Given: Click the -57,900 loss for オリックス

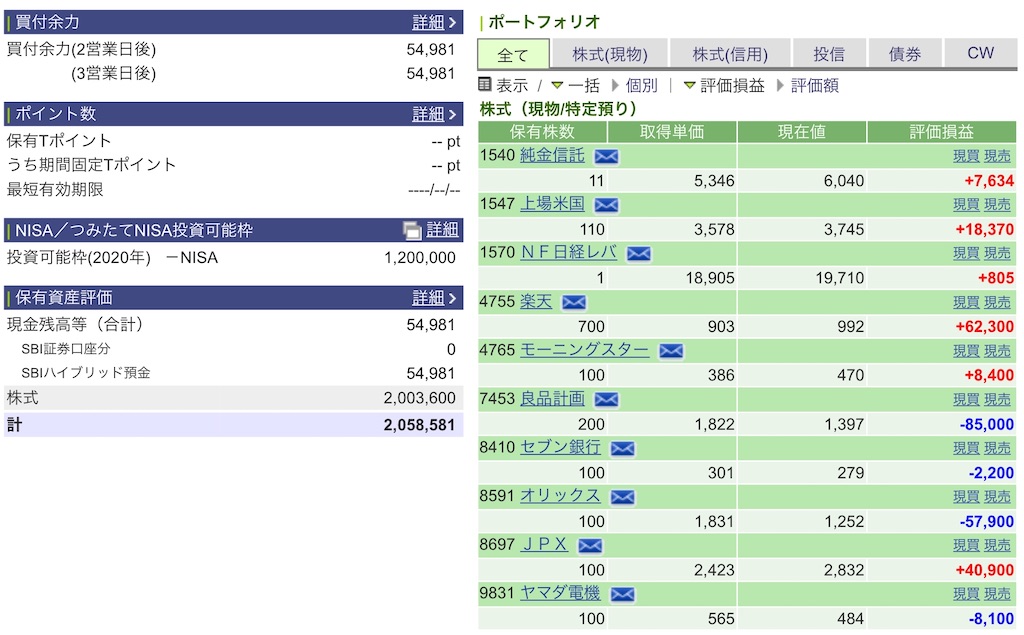Looking at the screenshot, I should point(987,522).
